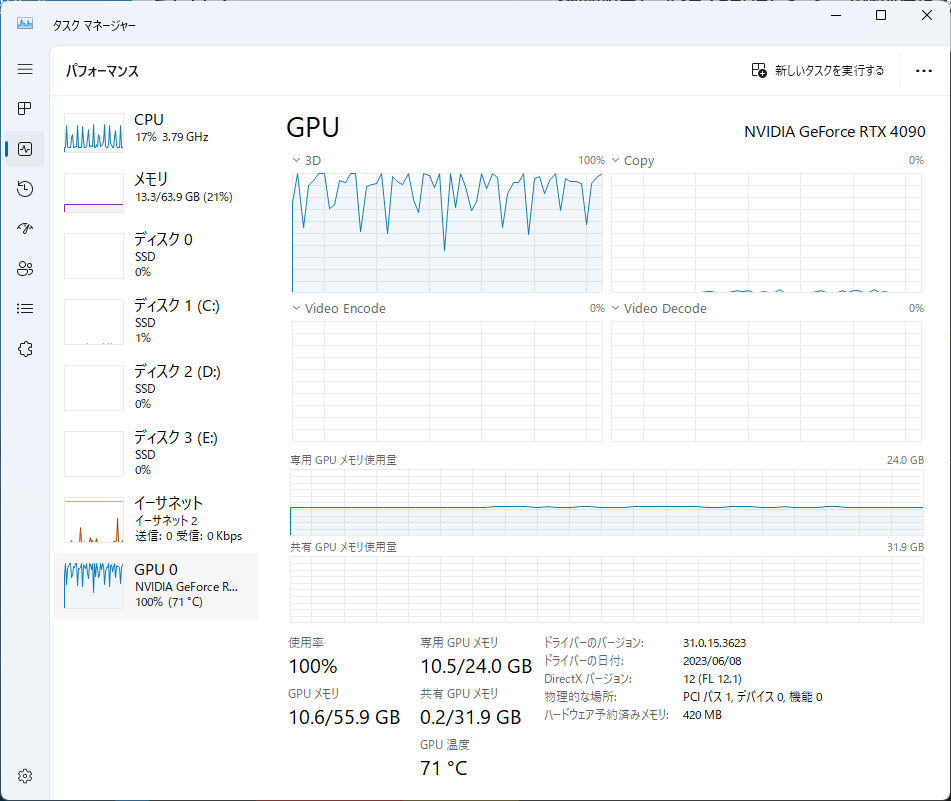The height and width of the screenshot is (801, 951).
Task: Click the DirectX version 12 (FL 12.1)
Action: [x=712, y=679]
